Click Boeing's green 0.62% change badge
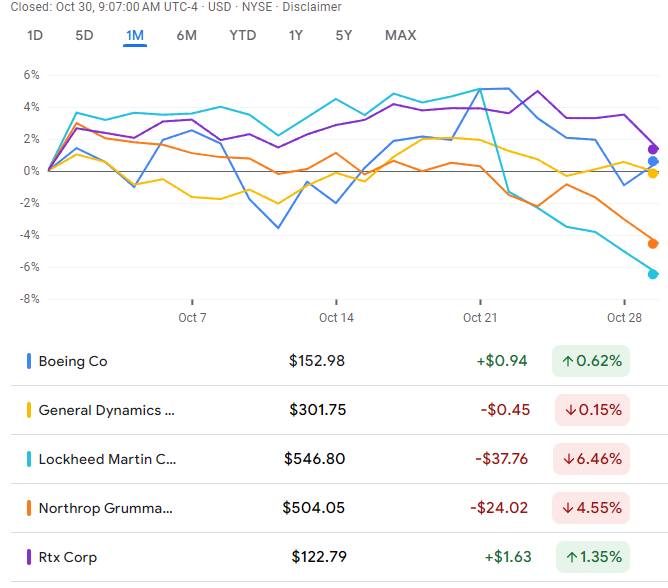668x588 pixels. [591, 361]
